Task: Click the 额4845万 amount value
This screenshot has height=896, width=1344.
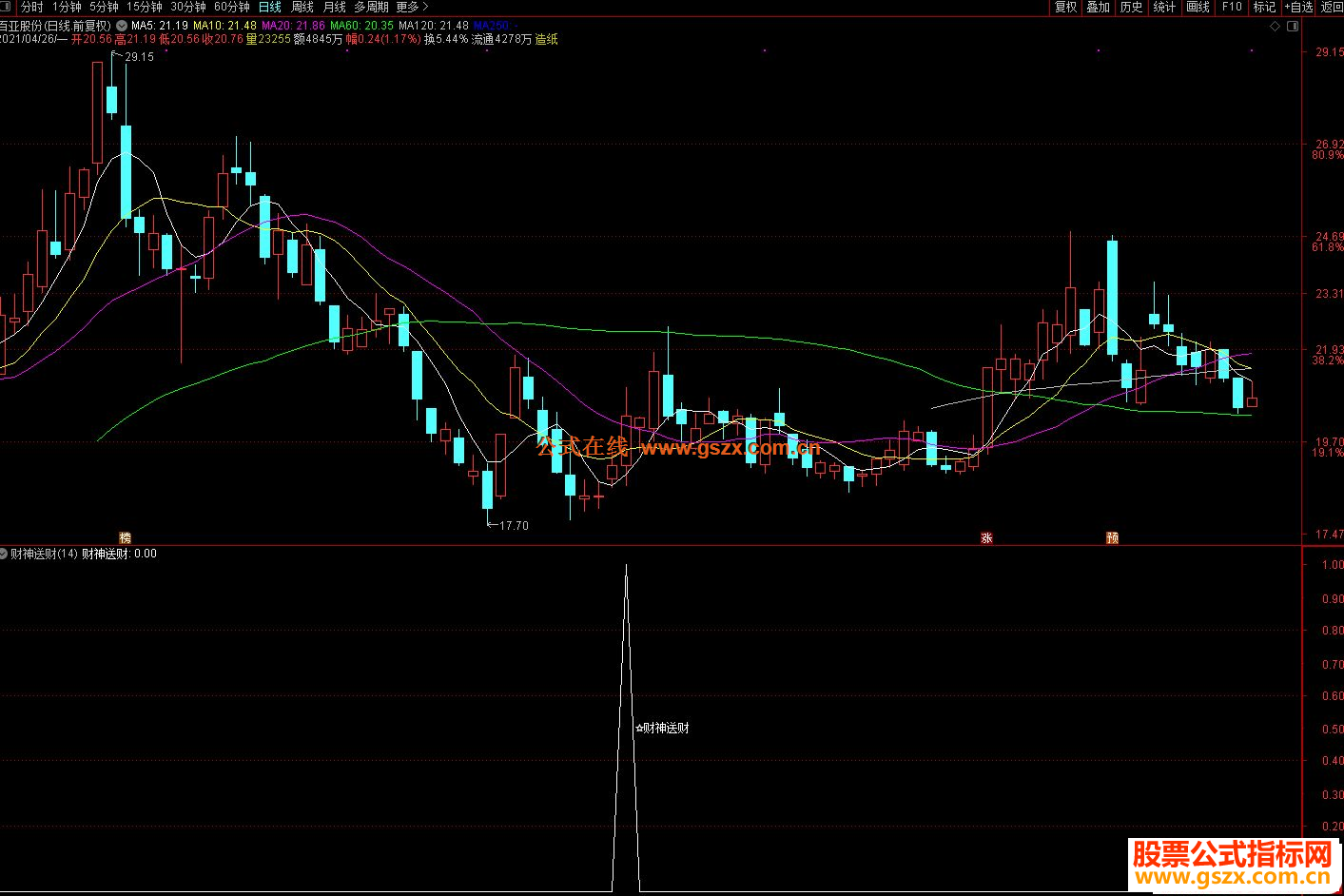Action: coord(319,39)
